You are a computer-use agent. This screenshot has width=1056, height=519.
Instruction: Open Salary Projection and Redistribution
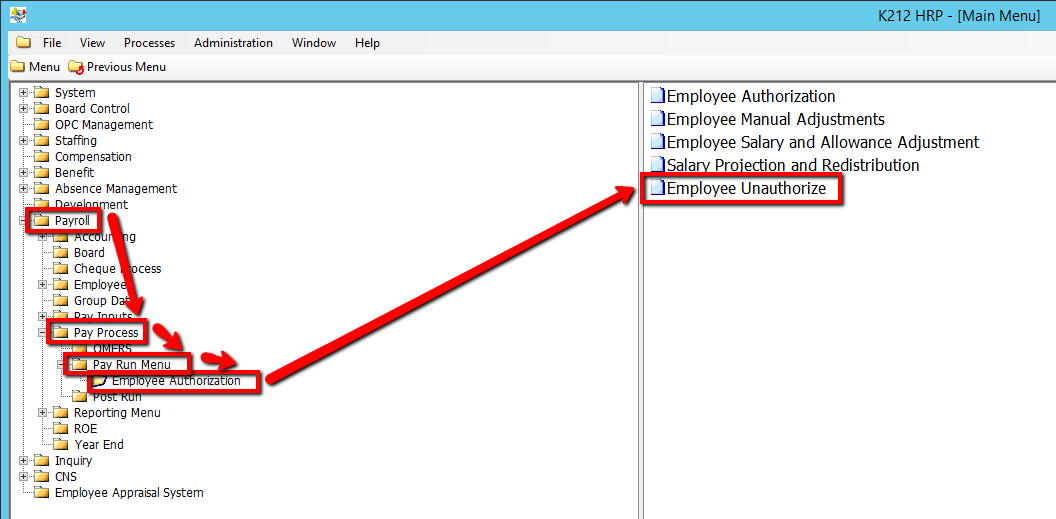pyautogui.click(x=792, y=165)
